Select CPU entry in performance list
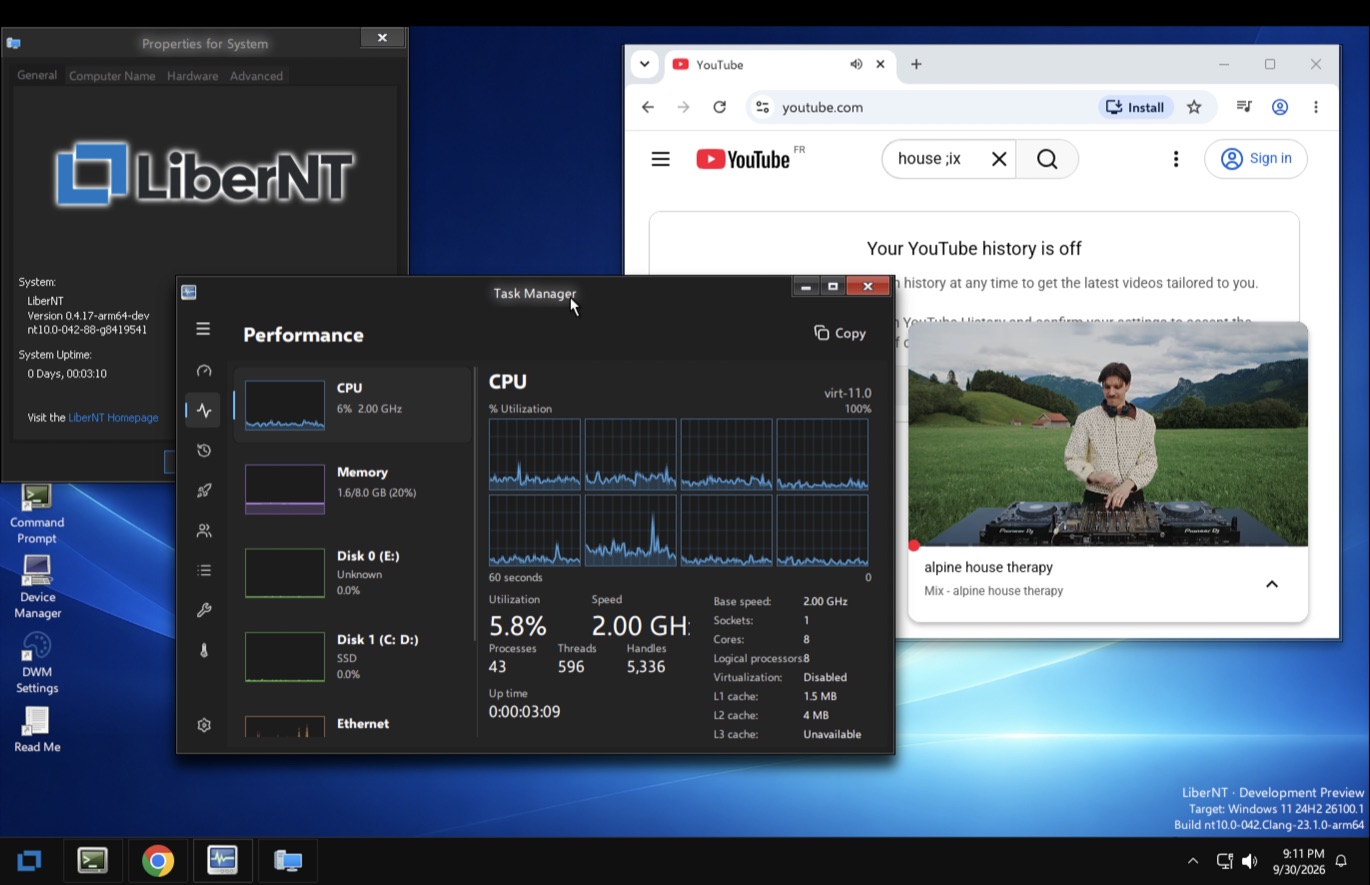The image size is (1370, 885). click(x=352, y=404)
